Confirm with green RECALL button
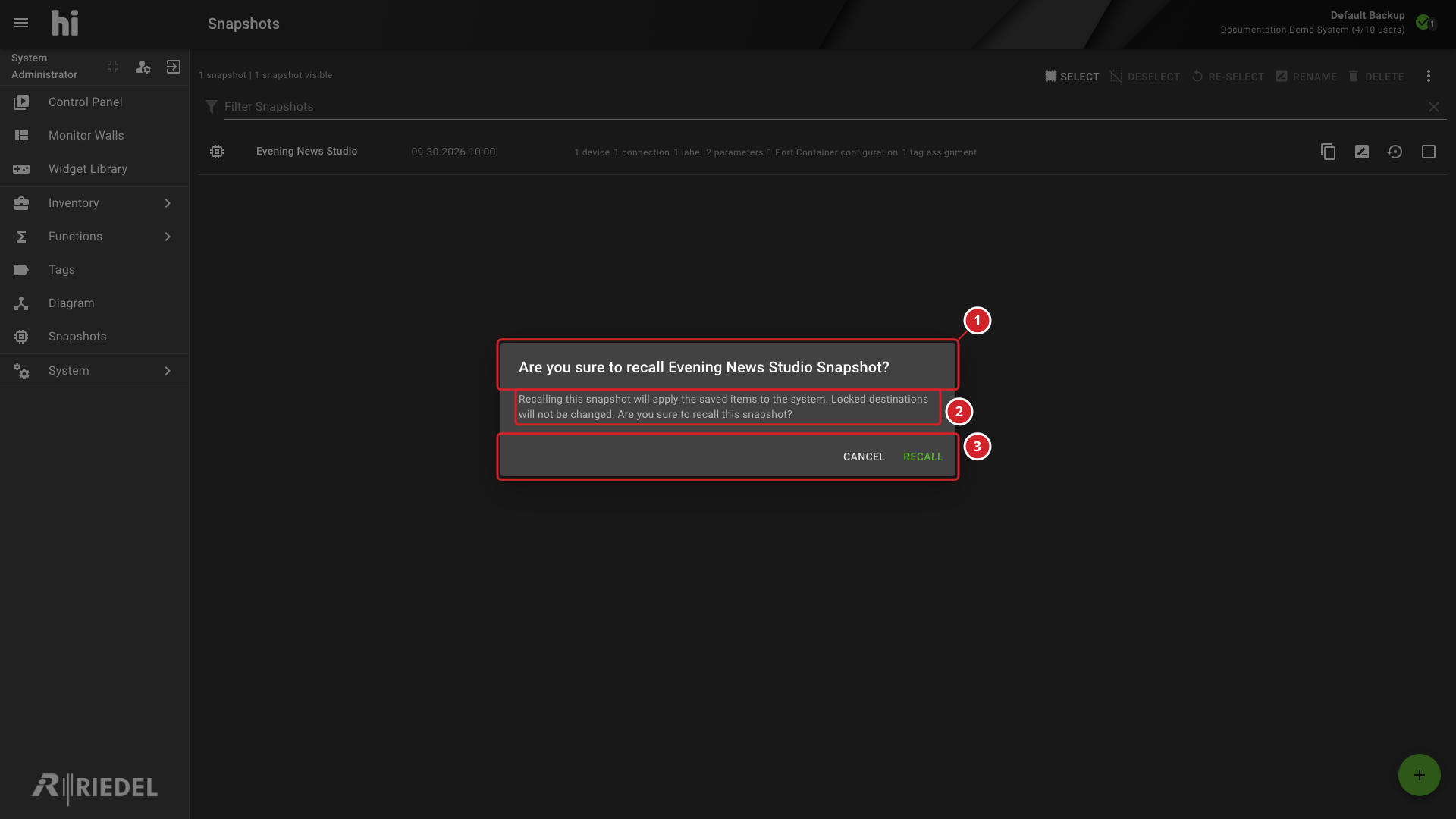 click(x=923, y=457)
